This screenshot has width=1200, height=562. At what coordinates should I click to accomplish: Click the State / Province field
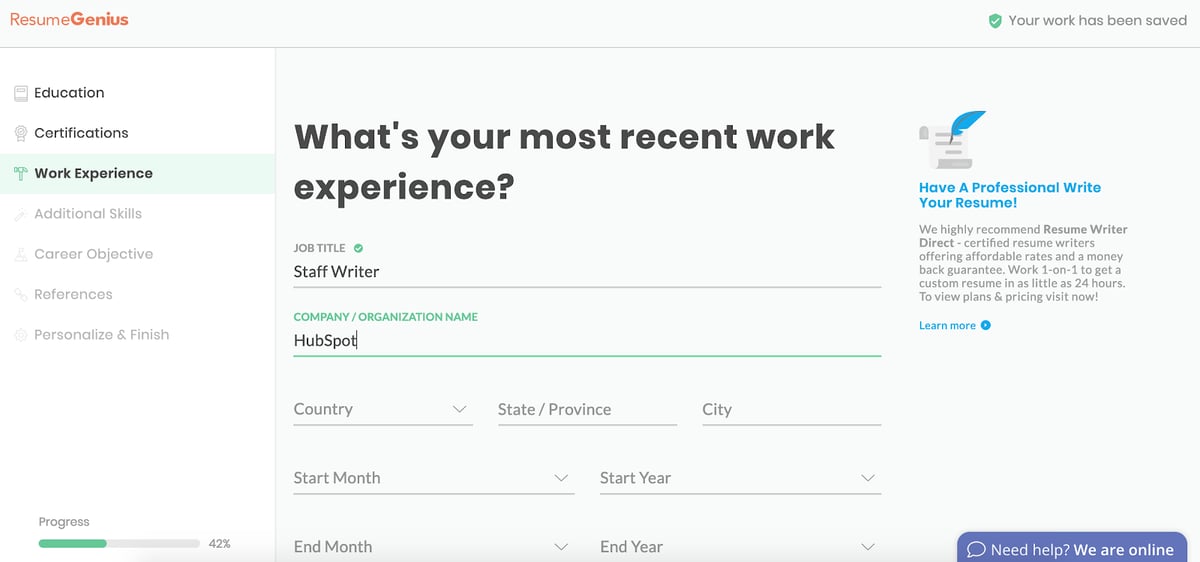[x=587, y=409]
